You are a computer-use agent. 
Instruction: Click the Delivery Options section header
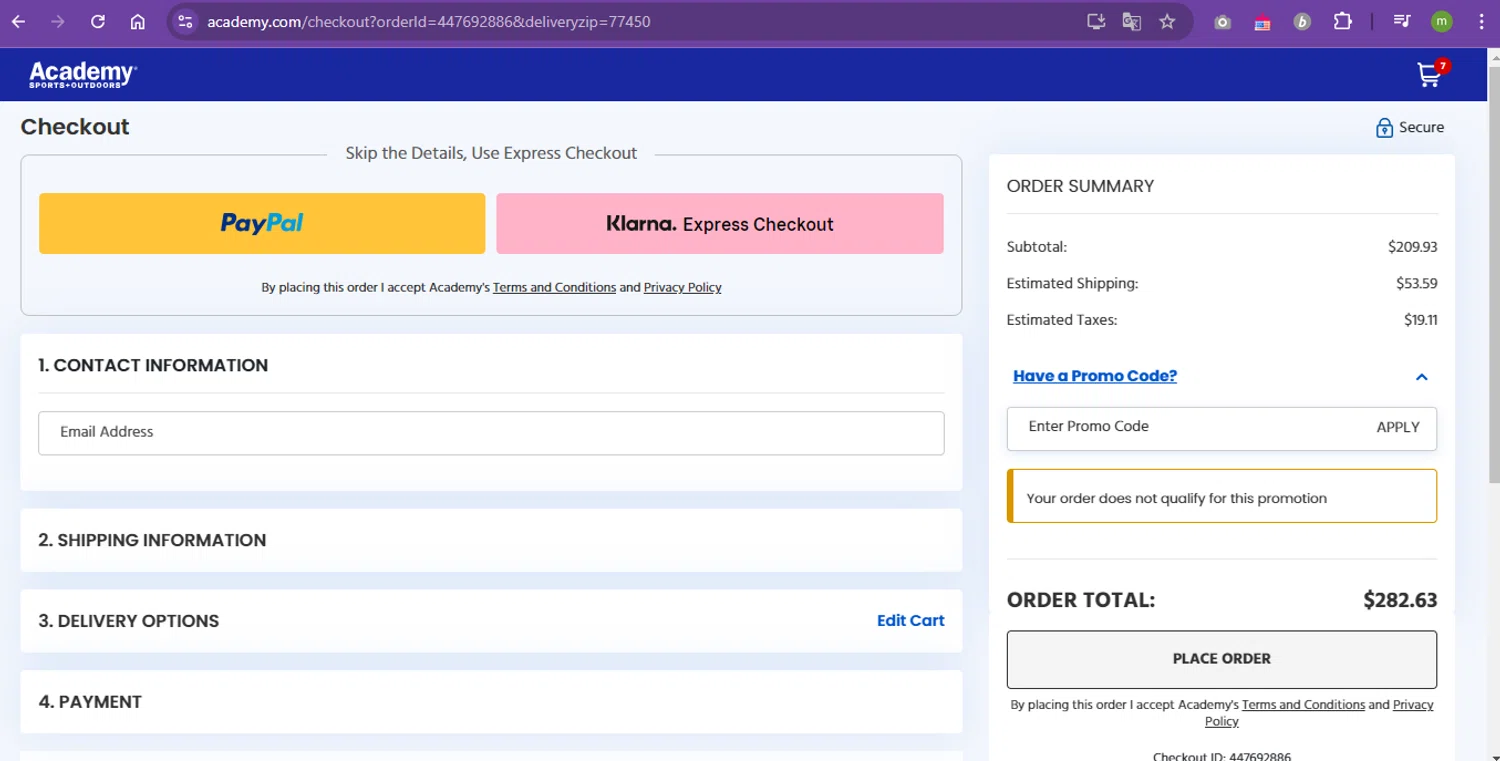click(x=128, y=621)
